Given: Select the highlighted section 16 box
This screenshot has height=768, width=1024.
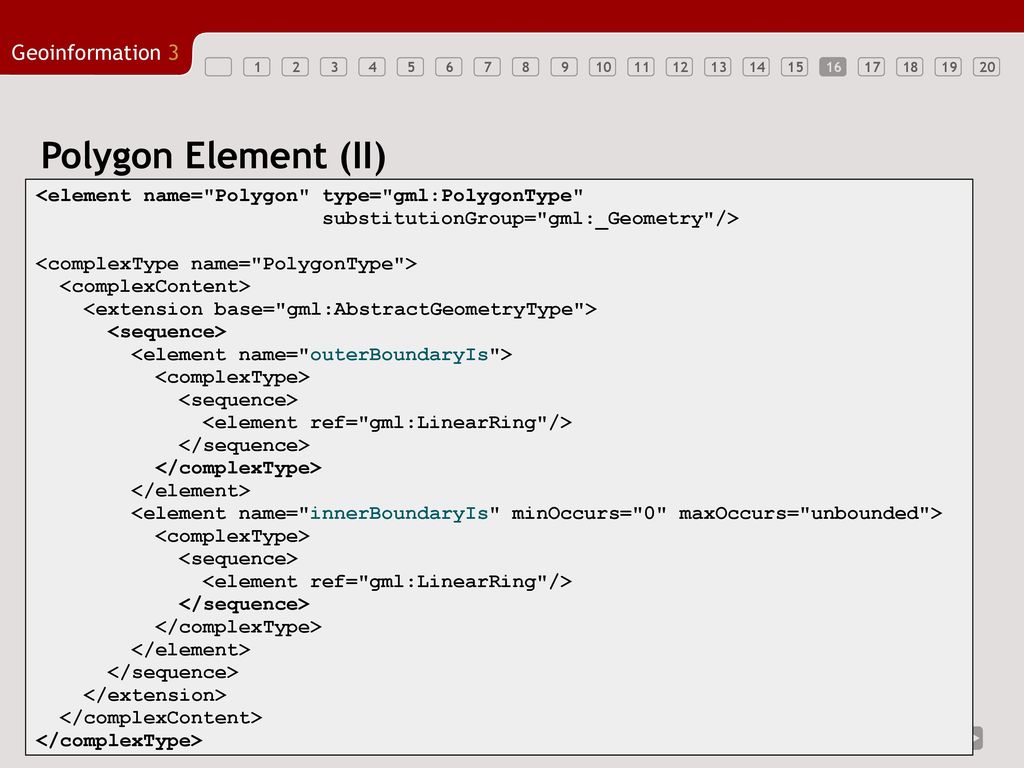Looking at the screenshot, I should [833, 67].
